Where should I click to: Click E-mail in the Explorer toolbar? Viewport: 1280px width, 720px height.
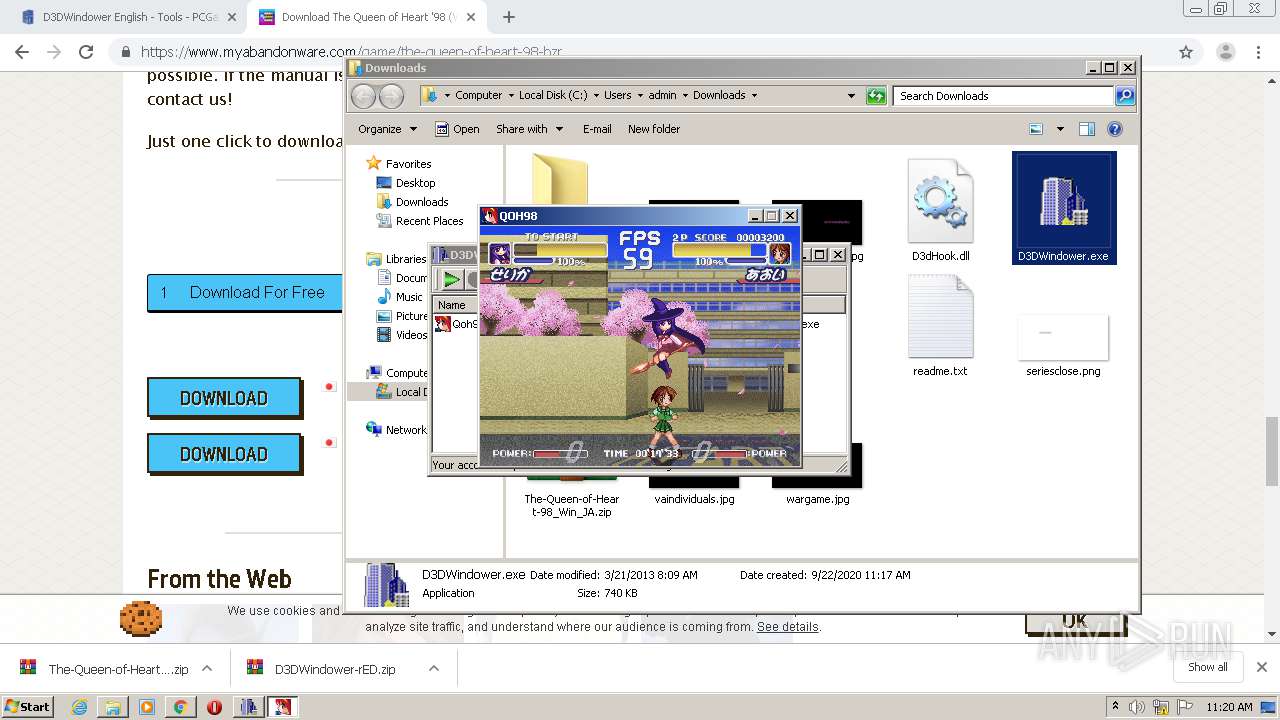tap(597, 129)
